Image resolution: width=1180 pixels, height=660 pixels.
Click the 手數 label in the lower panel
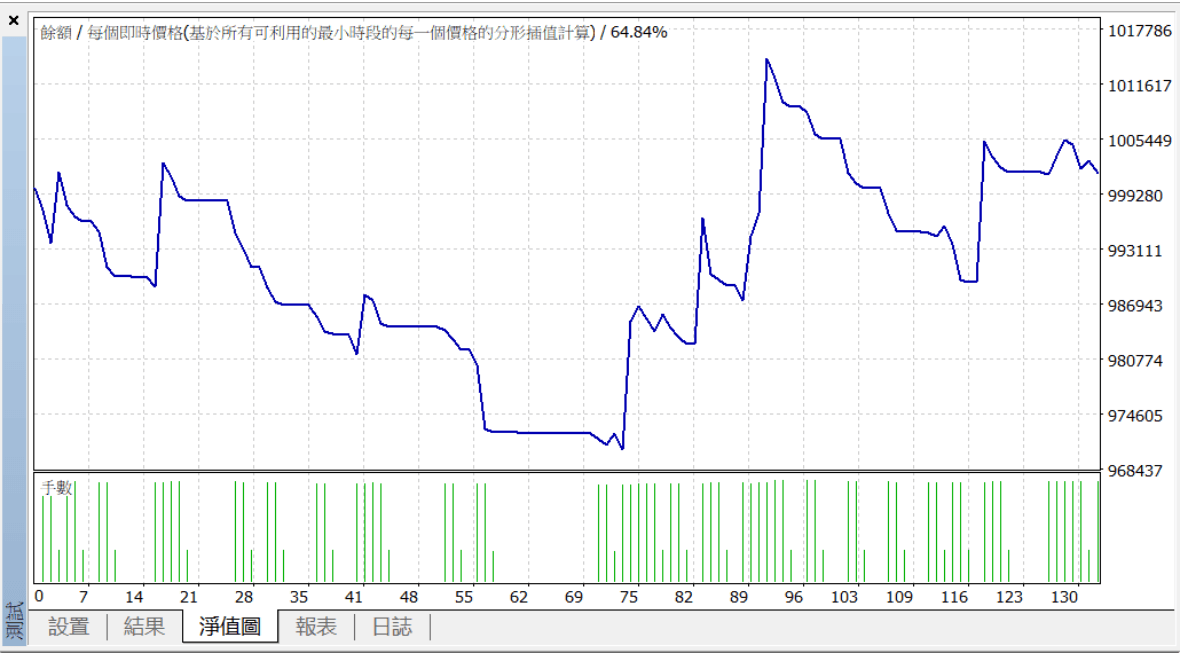tap(57, 488)
